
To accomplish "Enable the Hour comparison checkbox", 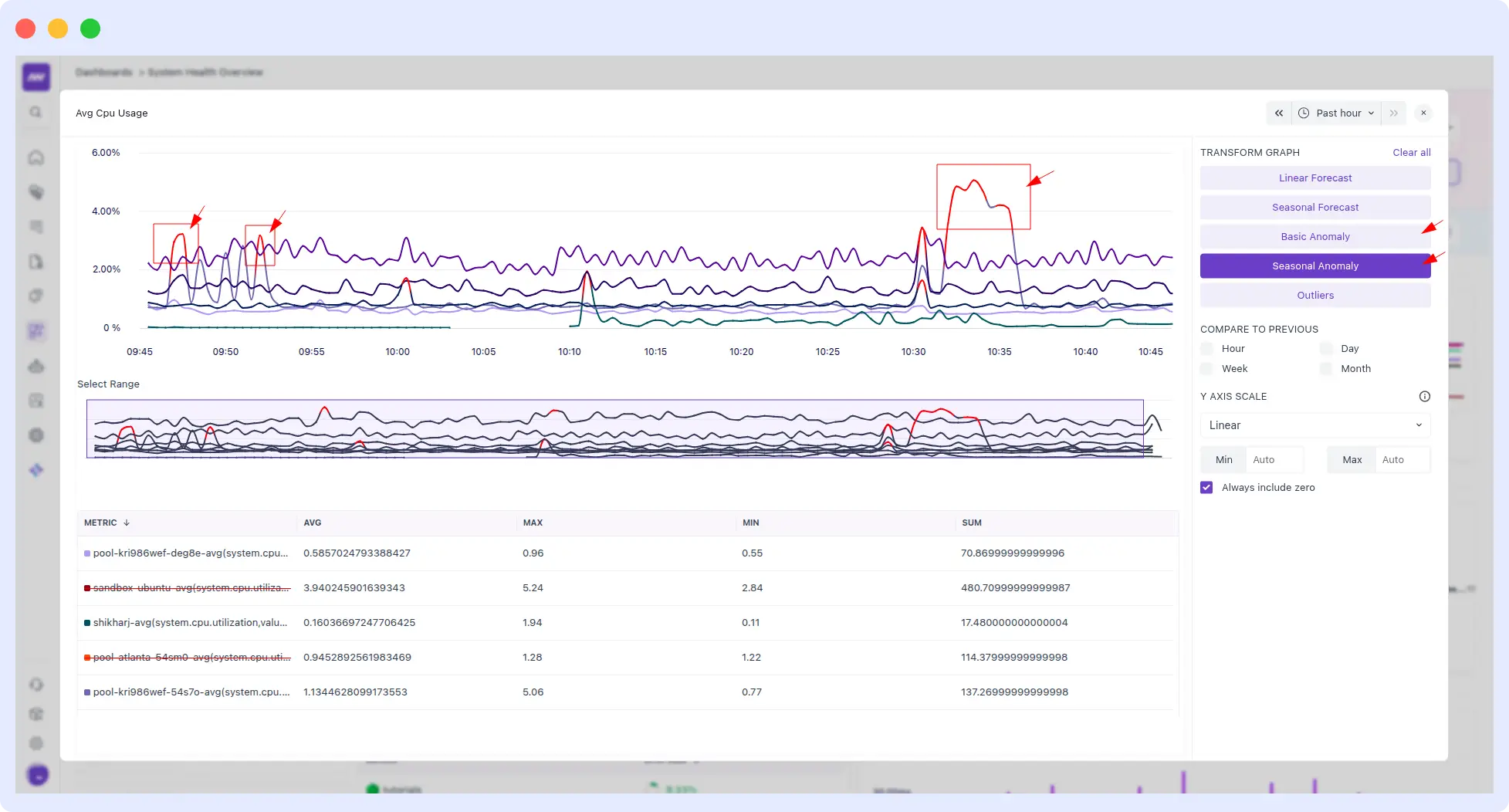I will 1206,348.
